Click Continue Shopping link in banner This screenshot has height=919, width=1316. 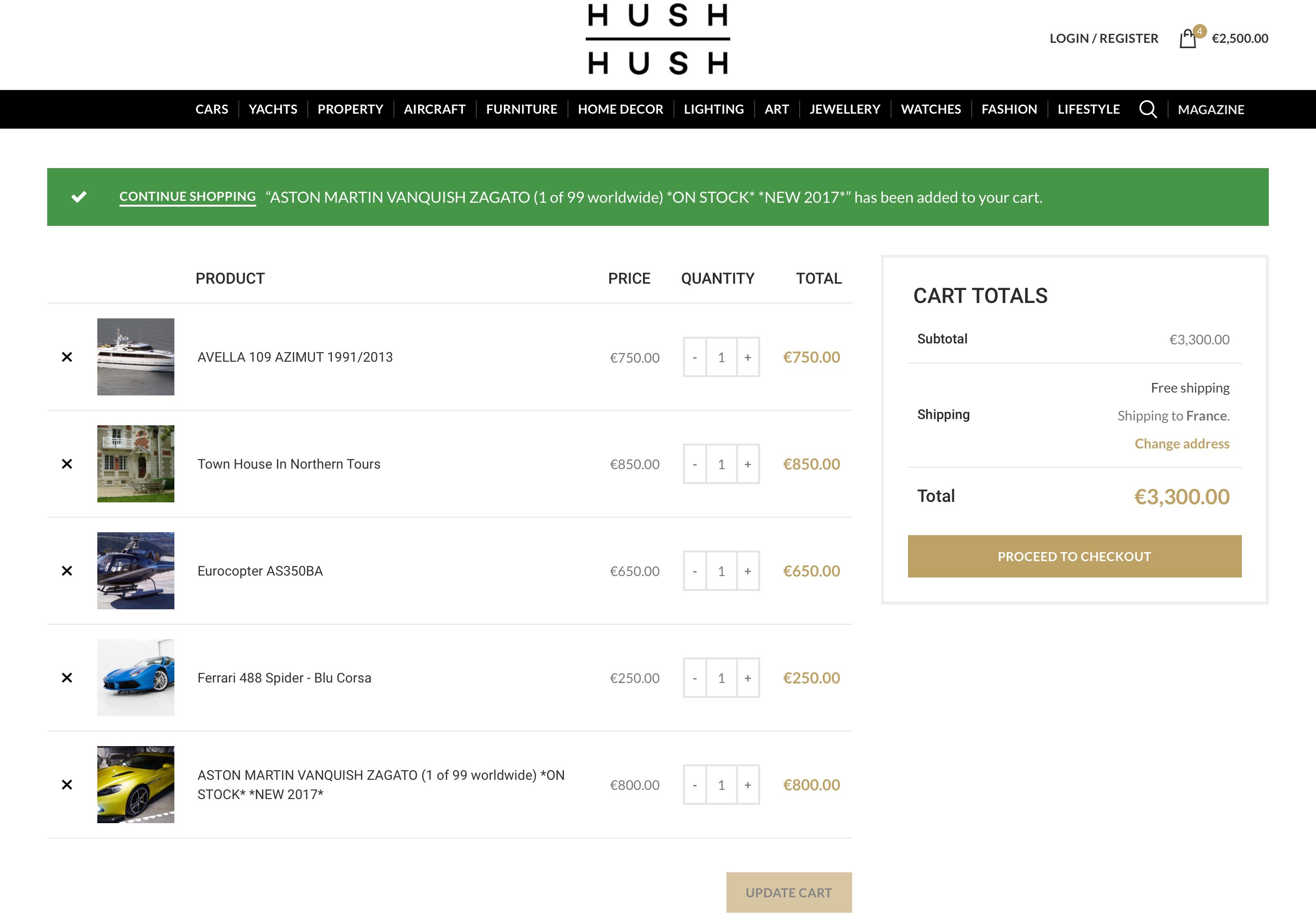187,197
